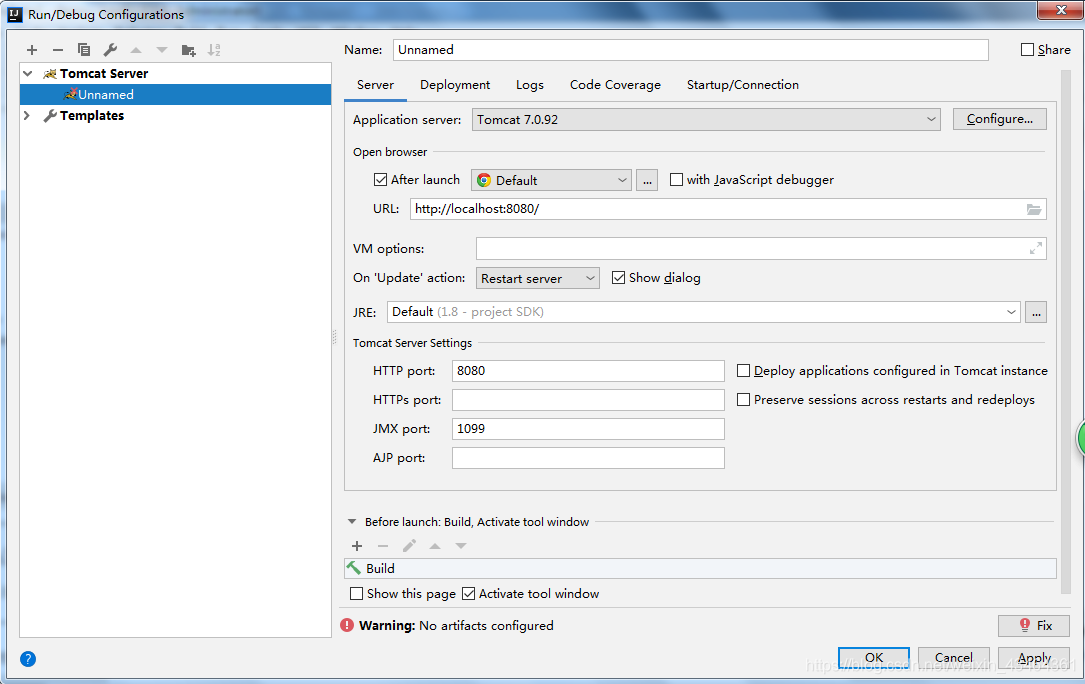
Task: Enable Deploy applications configured in Tomcat instance
Action: (743, 371)
